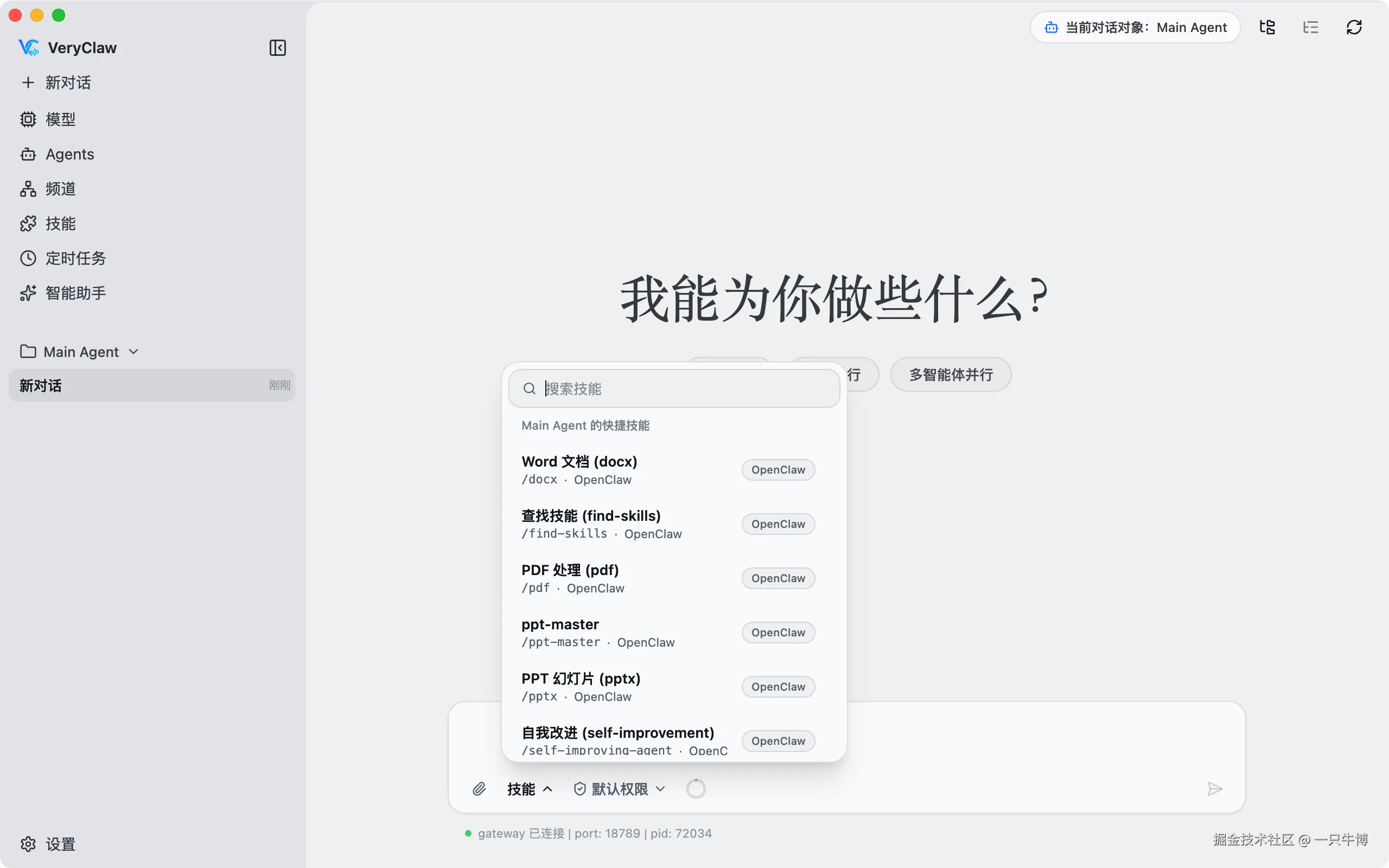Click the VeryClaw app title text
This screenshot has height=868, width=1389.
point(82,48)
